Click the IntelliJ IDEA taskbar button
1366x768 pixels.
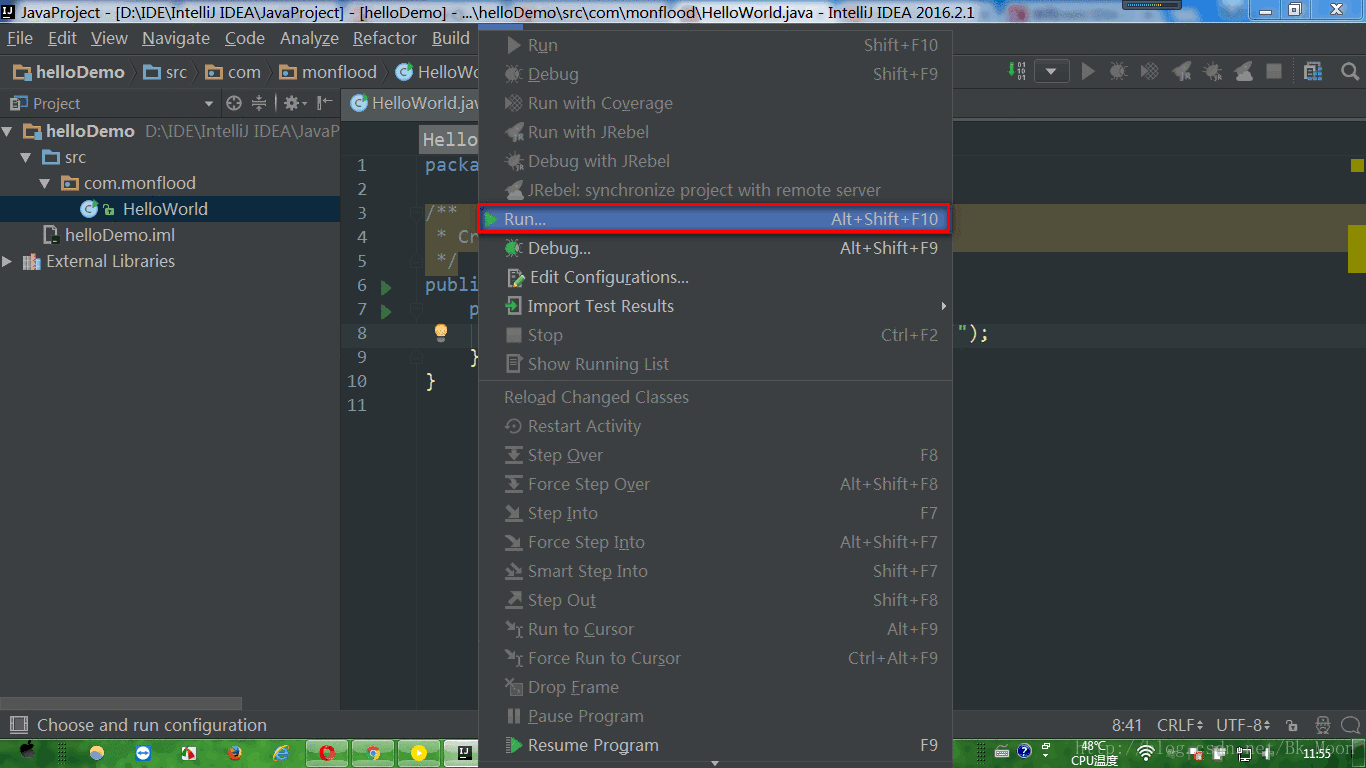pos(464,753)
